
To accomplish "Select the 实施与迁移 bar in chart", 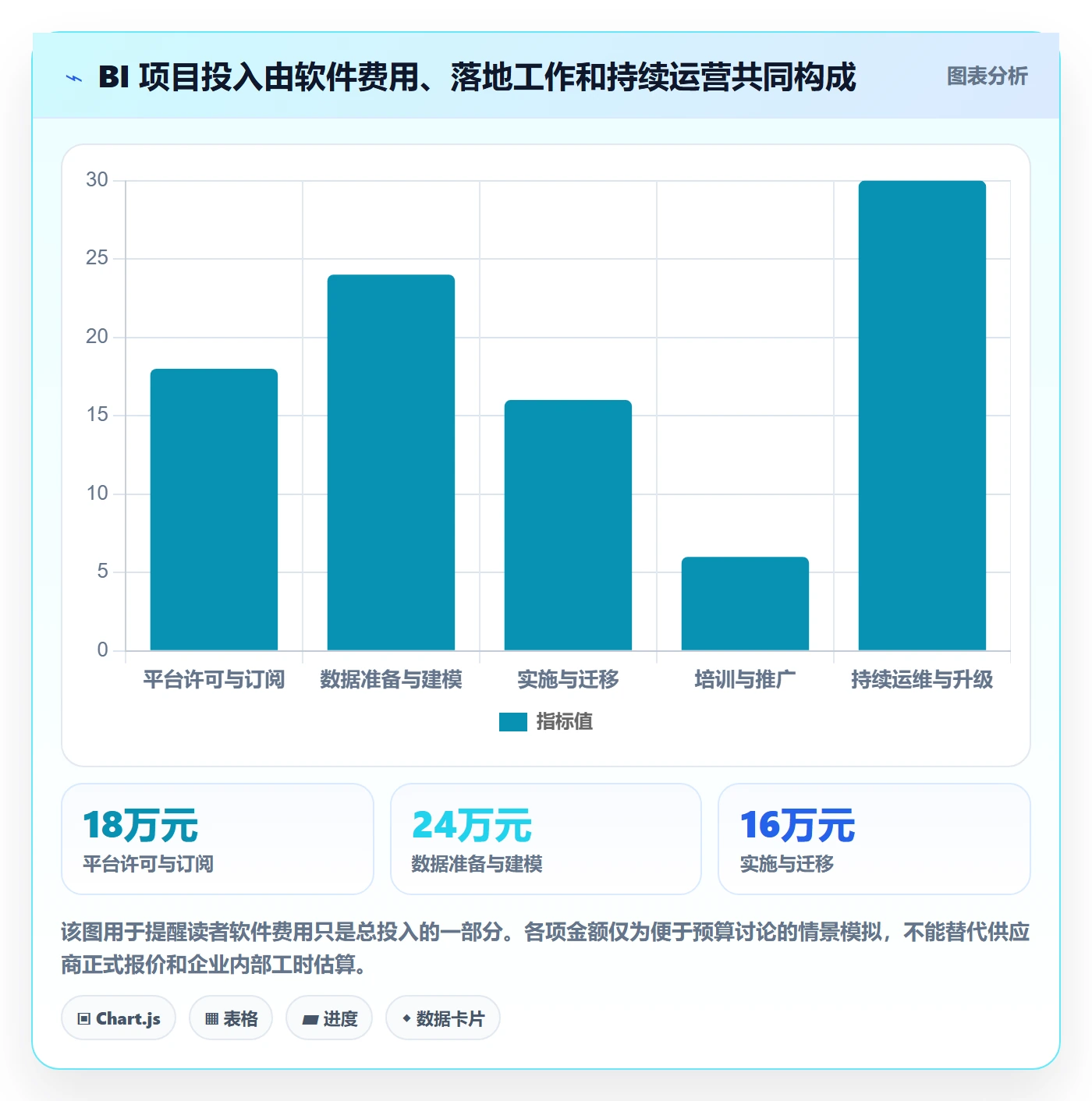I will click(x=568, y=525).
